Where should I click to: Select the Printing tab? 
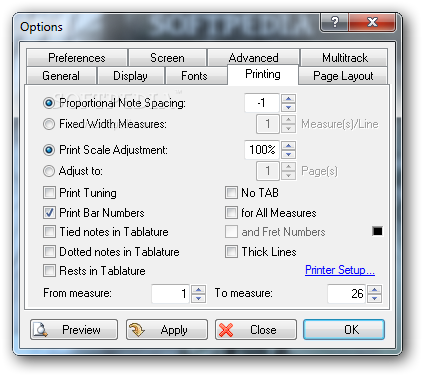(263, 74)
